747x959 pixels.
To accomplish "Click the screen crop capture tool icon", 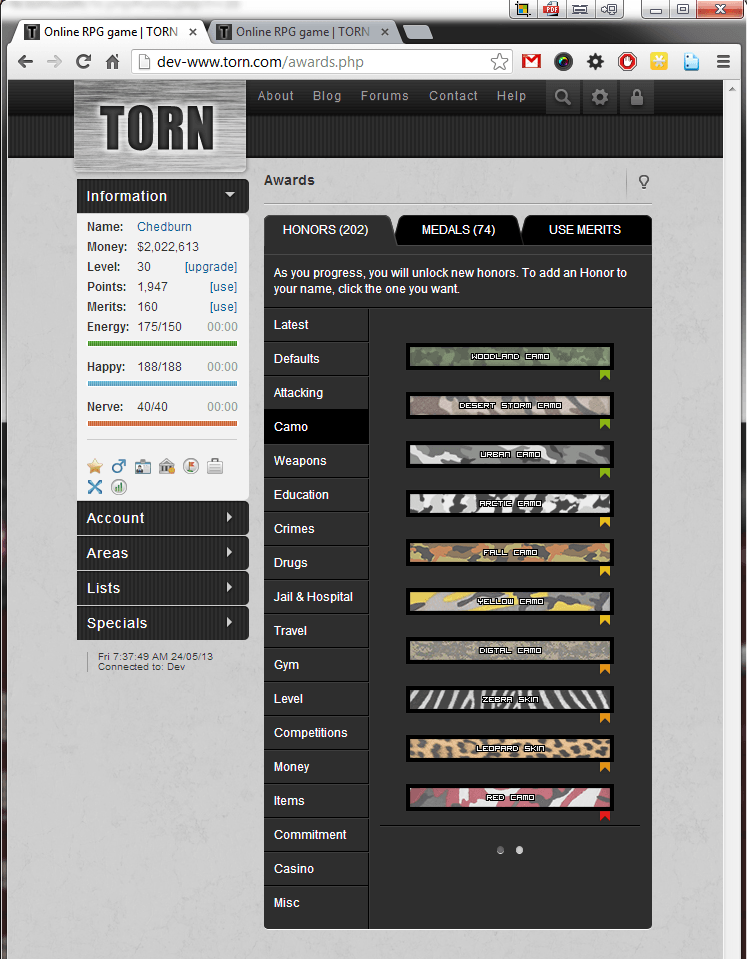I will tap(523, 9).
